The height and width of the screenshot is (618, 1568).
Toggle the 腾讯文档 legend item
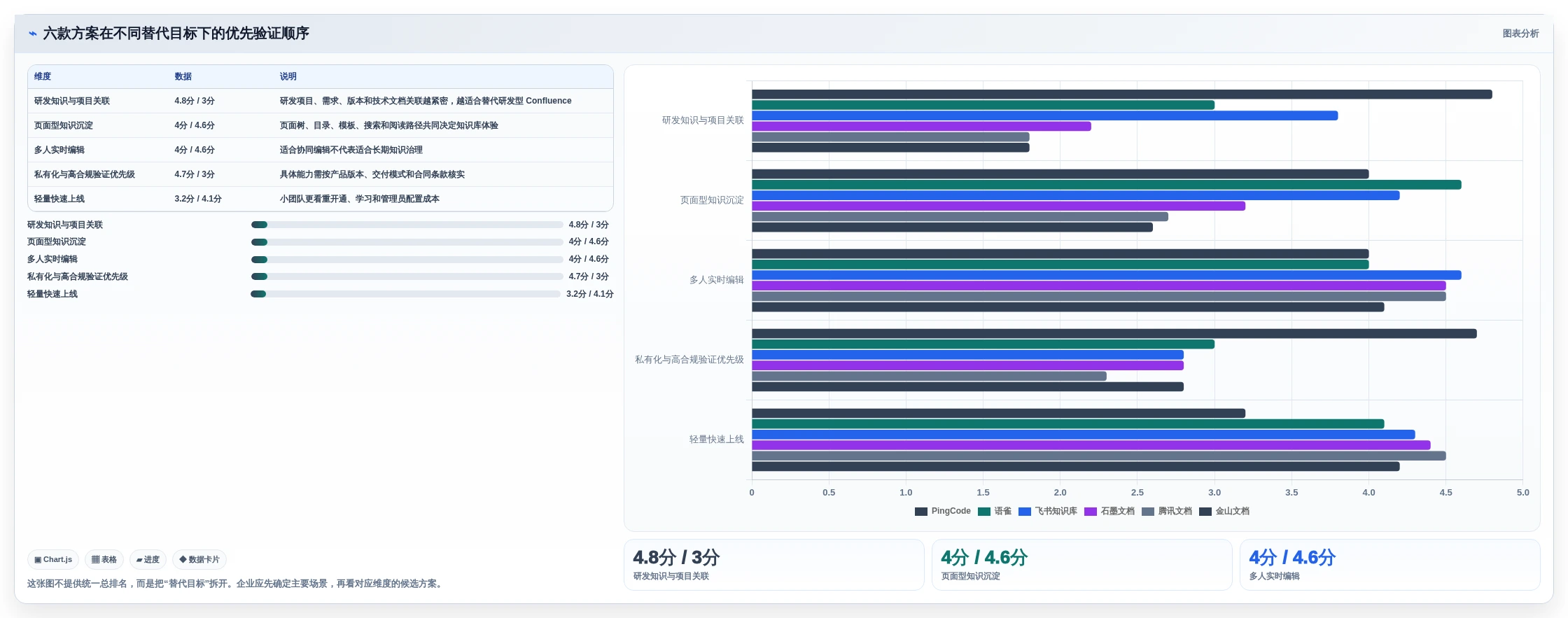(x=1167, y=511)
